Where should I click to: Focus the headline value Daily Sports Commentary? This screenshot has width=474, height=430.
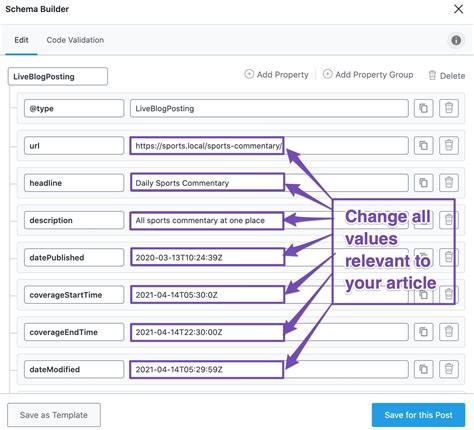click(269, 183)
